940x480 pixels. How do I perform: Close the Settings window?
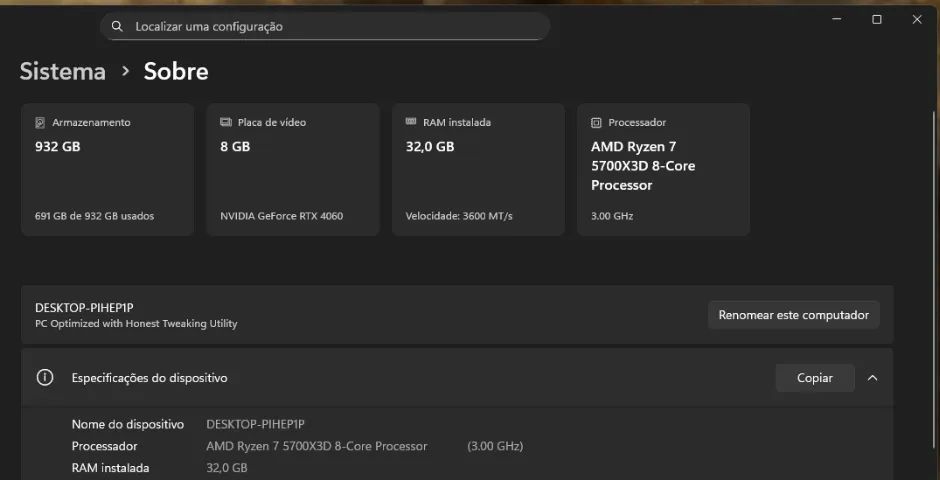point(917,19)
